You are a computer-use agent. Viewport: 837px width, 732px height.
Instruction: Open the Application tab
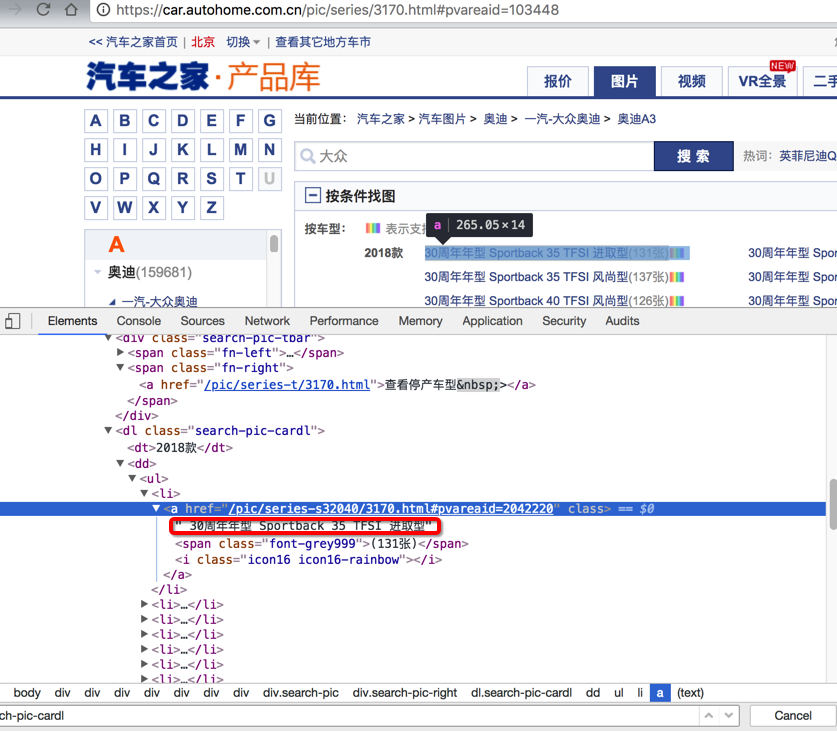[x=492, y=321]
